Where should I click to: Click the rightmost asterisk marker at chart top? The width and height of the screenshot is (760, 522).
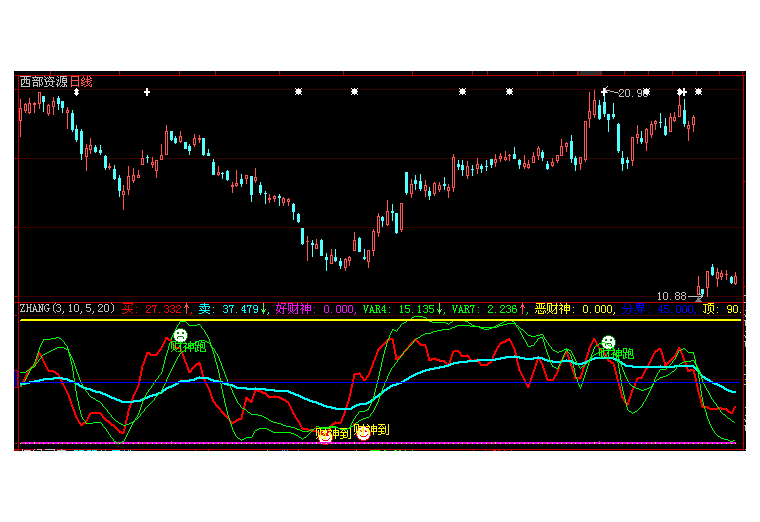(698, 92)
